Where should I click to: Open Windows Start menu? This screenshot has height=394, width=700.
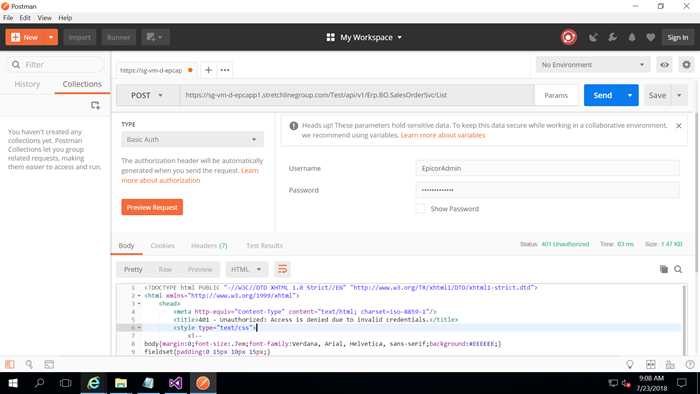pyautogui.click(x=13, y=383)
